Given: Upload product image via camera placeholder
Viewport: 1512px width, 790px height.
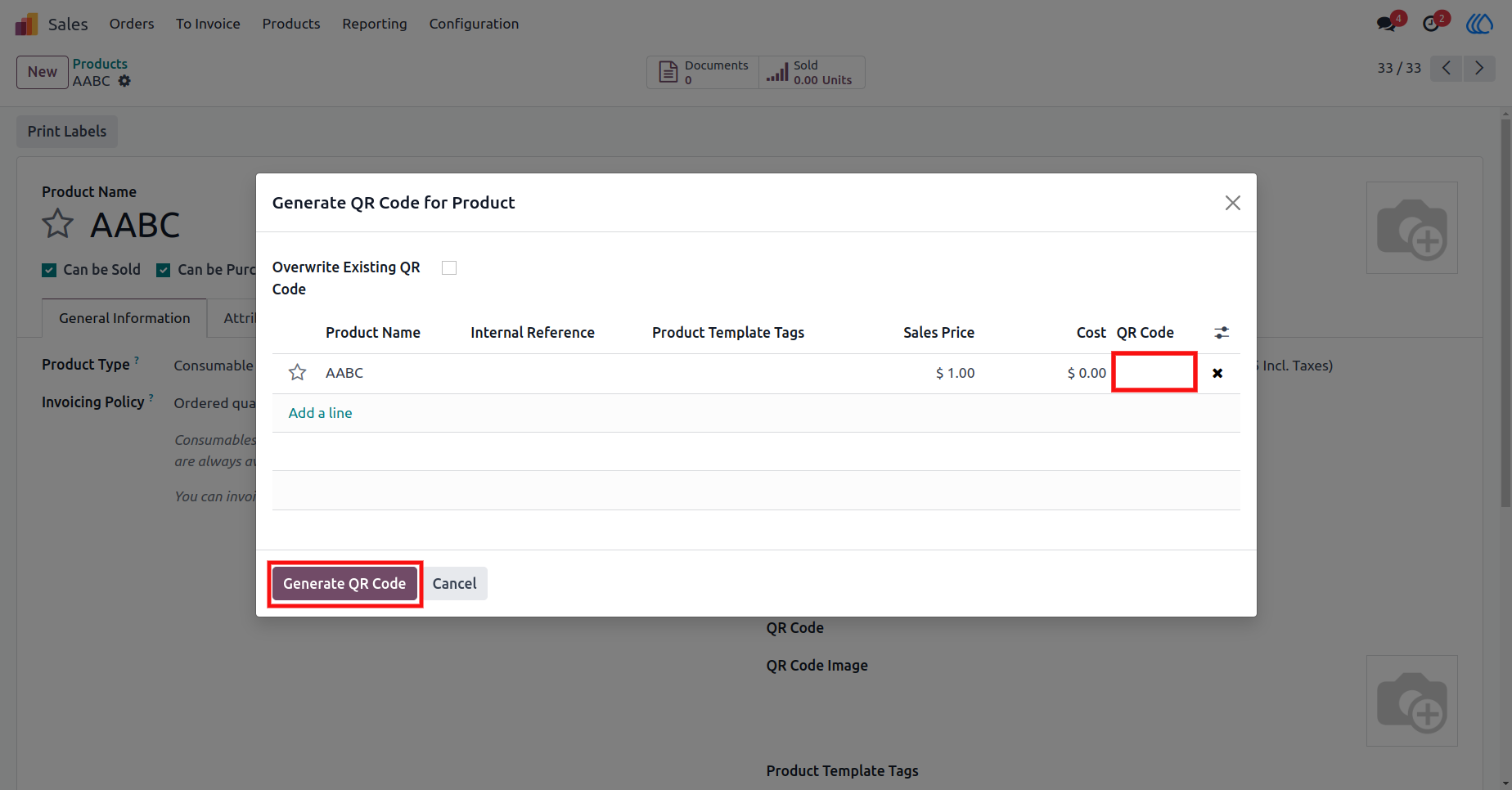Looking at the screenshot, I should pyautogui.click(x=1412, y=228).
